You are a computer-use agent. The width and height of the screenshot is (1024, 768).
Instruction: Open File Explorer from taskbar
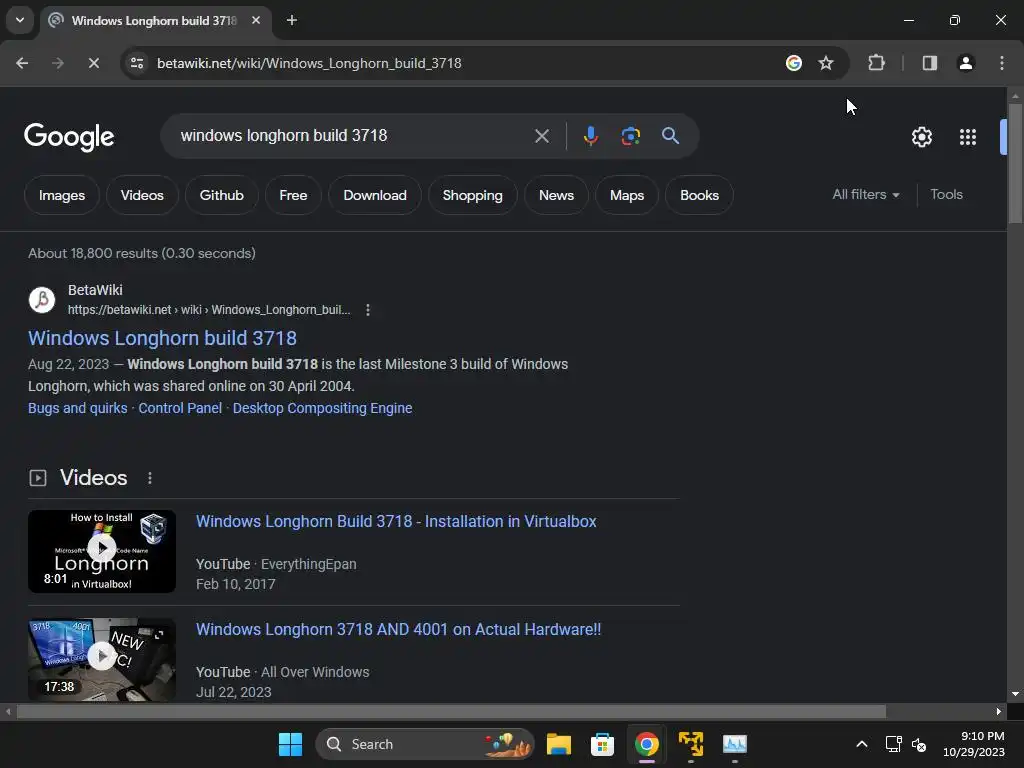[558, 744]
